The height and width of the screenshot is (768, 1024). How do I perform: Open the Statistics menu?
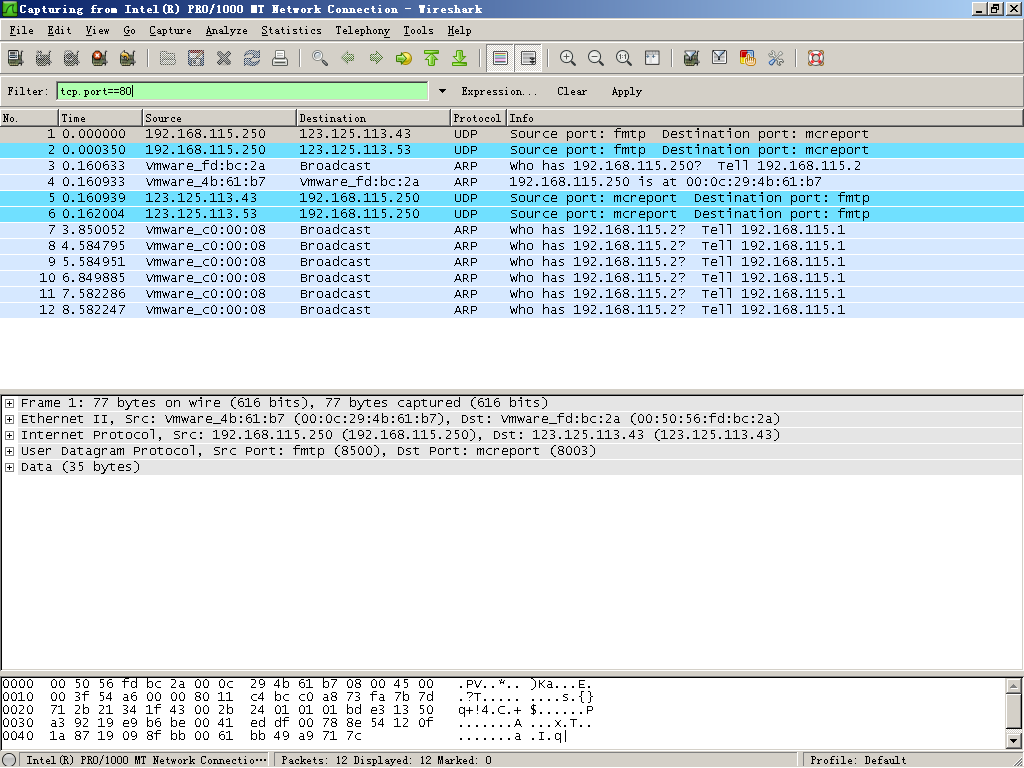pyautogui.click(x=291, y=31)
